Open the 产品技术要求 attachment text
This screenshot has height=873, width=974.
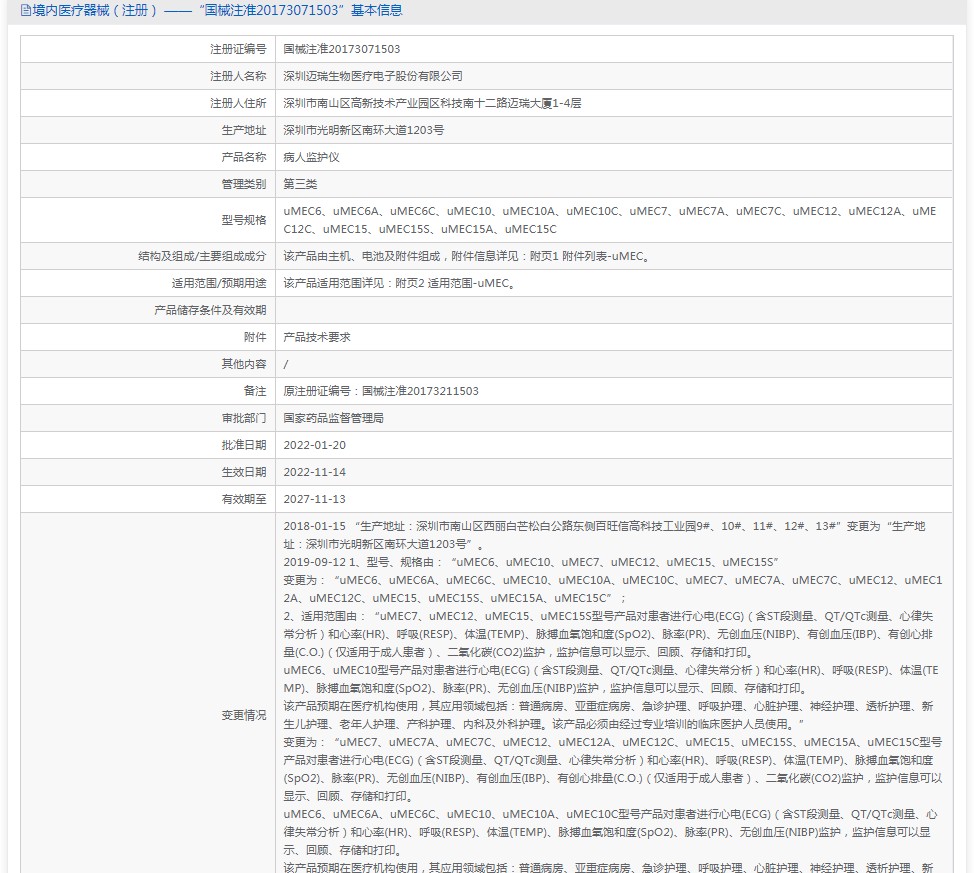317,337
